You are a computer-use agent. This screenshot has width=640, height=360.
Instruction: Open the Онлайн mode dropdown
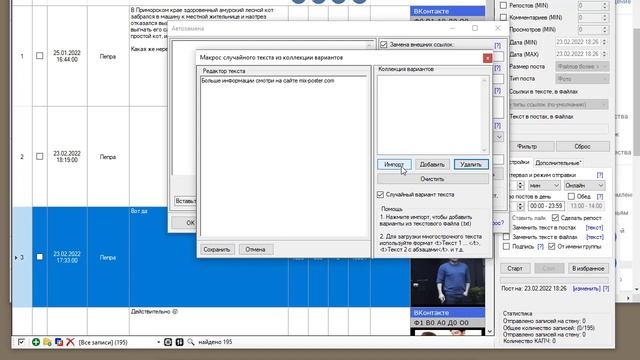584,185
